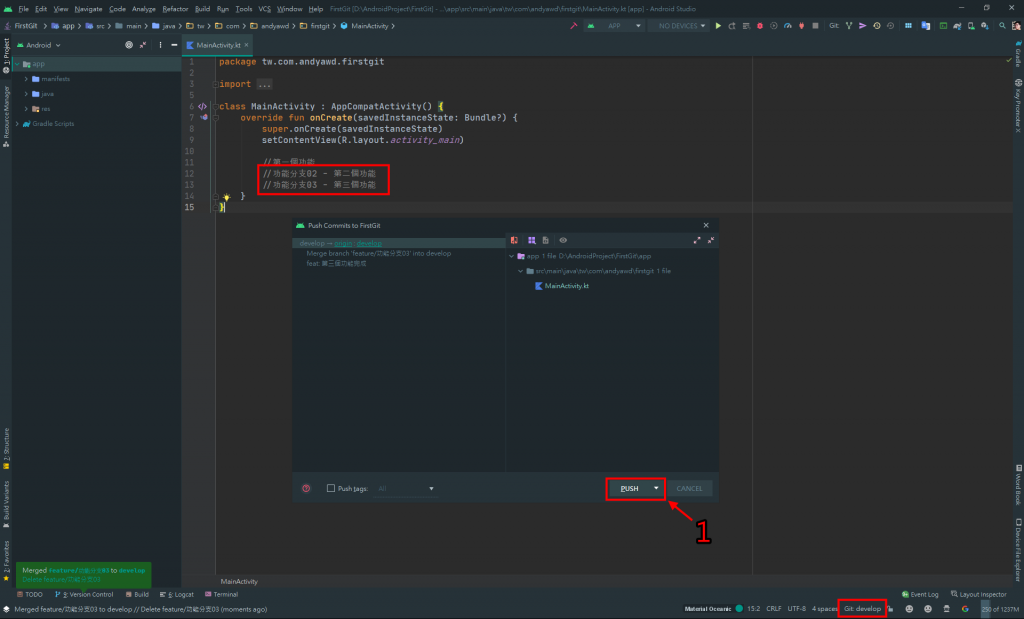Open the APP run configuration dropdown
This screenshot has width=1024, height=619.
pyautogui.click(x=616, y=26)
